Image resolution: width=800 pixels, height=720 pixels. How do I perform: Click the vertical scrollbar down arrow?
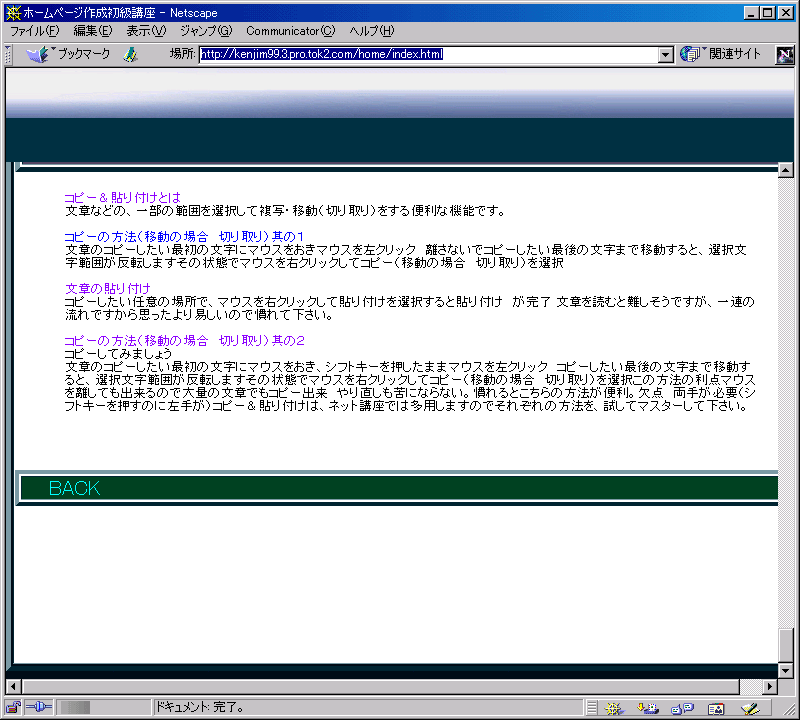click(786, 670)
